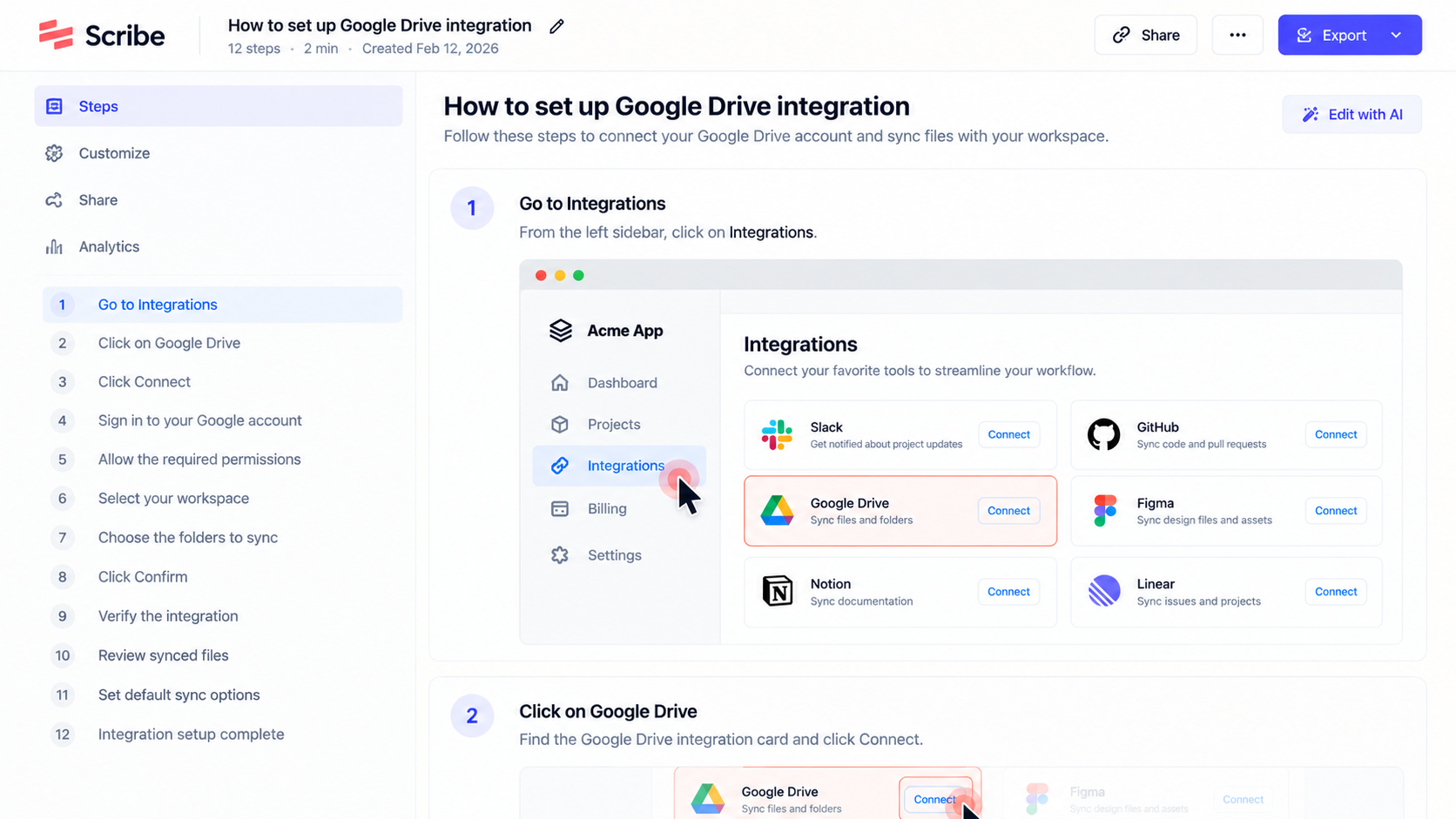Image resolution: width=1456 pixels, height=819 pixels.
Task: Click Connect for GitHub
Action: click(x=1336, y=434)
